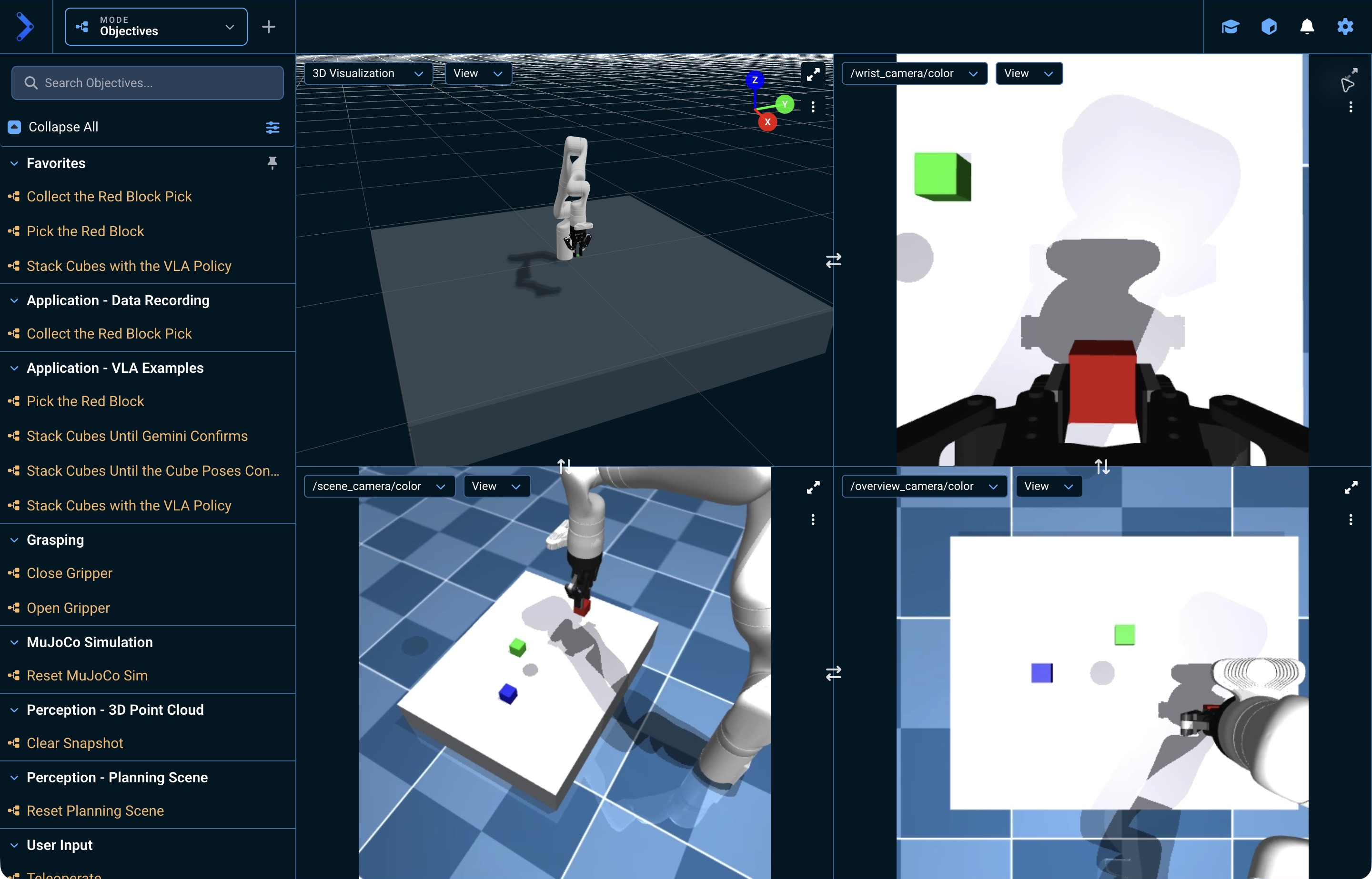Open the notifications bell
Screen dimensions: 1372x879
pyautogui.click(x=1307, y=27)
